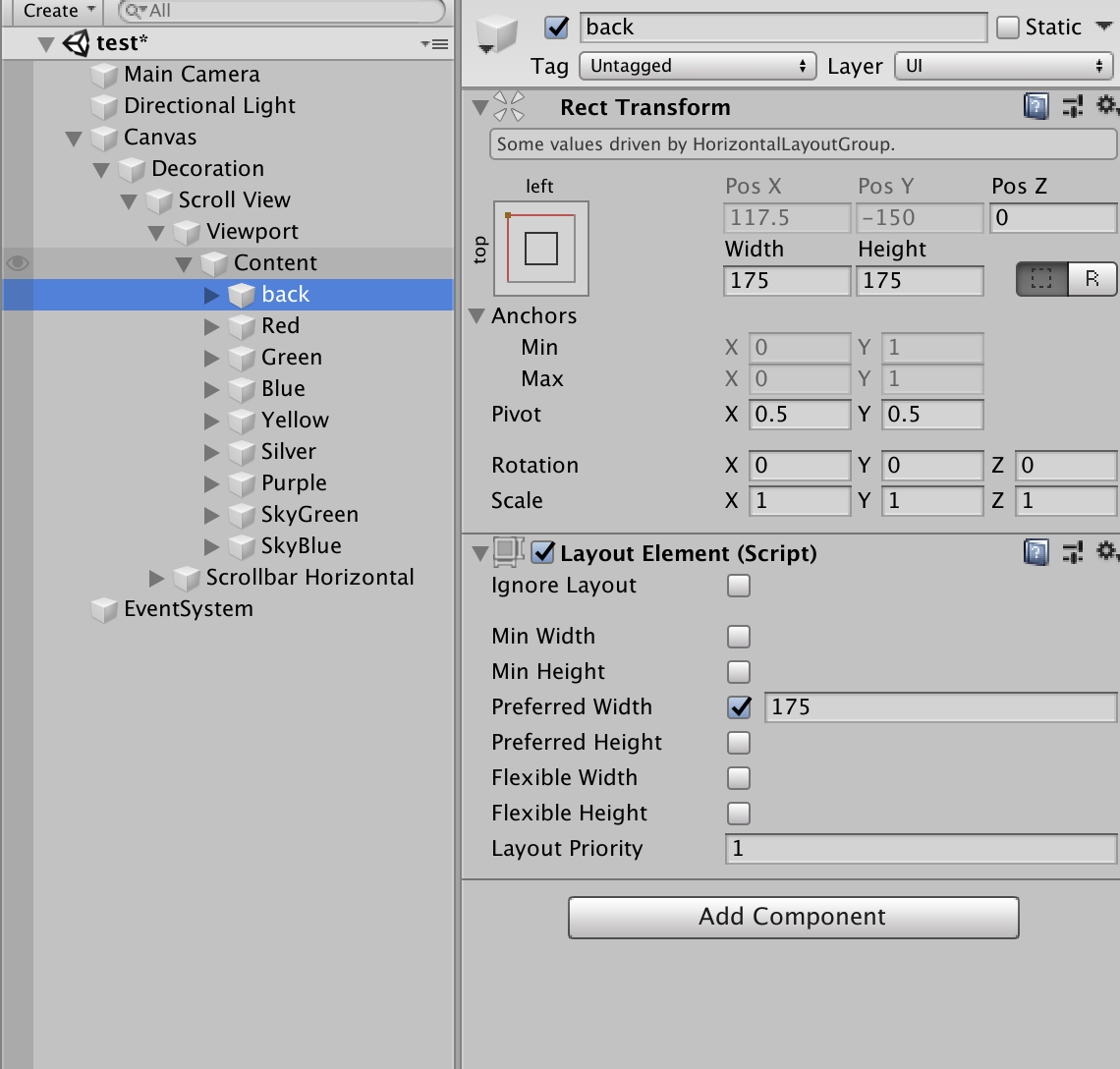Collapse the Viewport tree node

[x=156, y=232]
